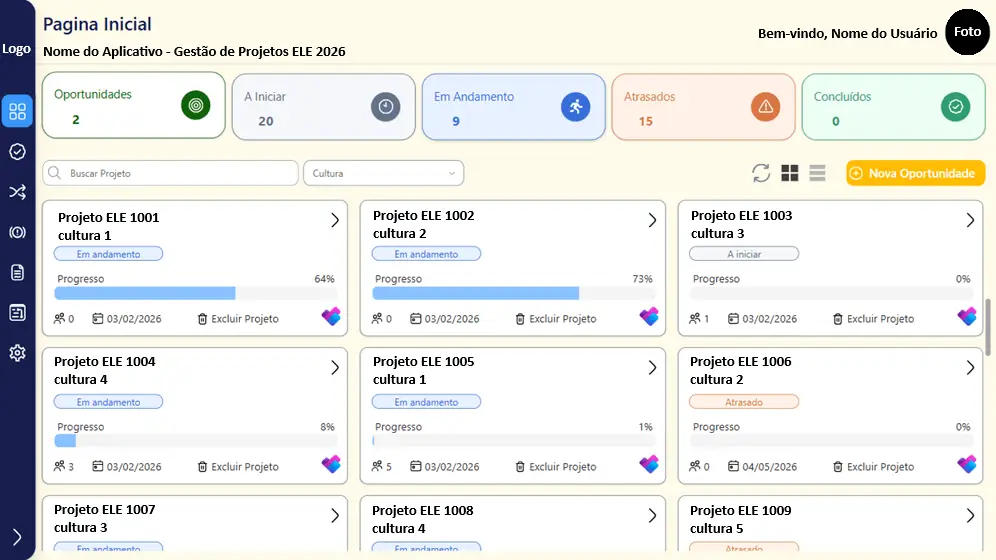Click the calendar icon on Projeto ELE 1006

(733, 466)
